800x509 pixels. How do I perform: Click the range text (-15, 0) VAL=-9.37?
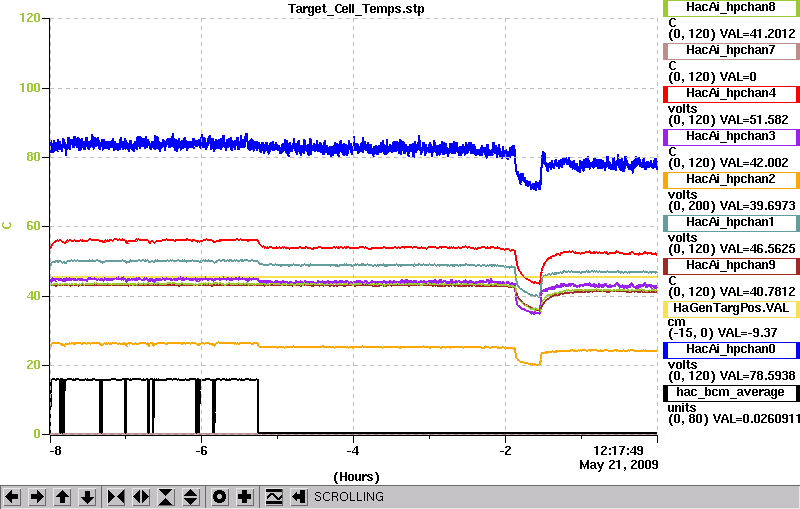click(x=722, y=333)
